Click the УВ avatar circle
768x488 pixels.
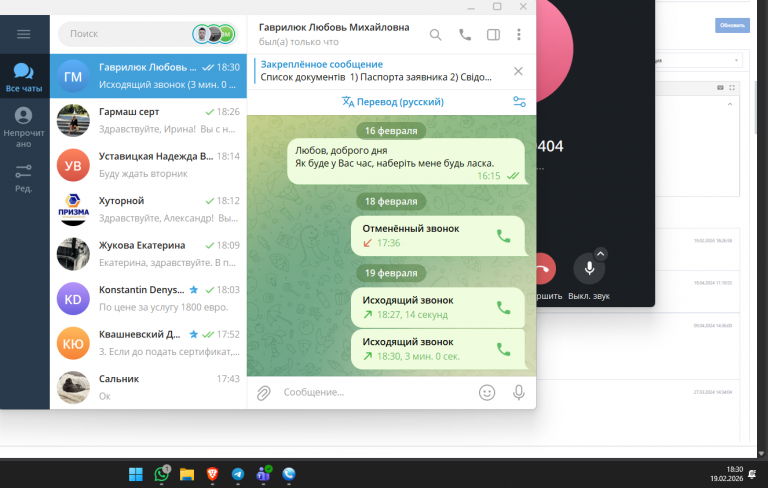click(73, 165)
